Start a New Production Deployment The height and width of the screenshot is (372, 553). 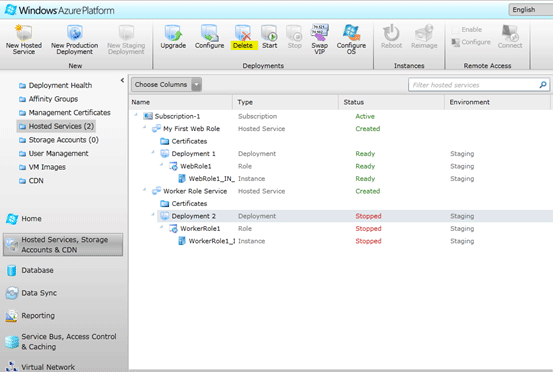coord(74,39)
